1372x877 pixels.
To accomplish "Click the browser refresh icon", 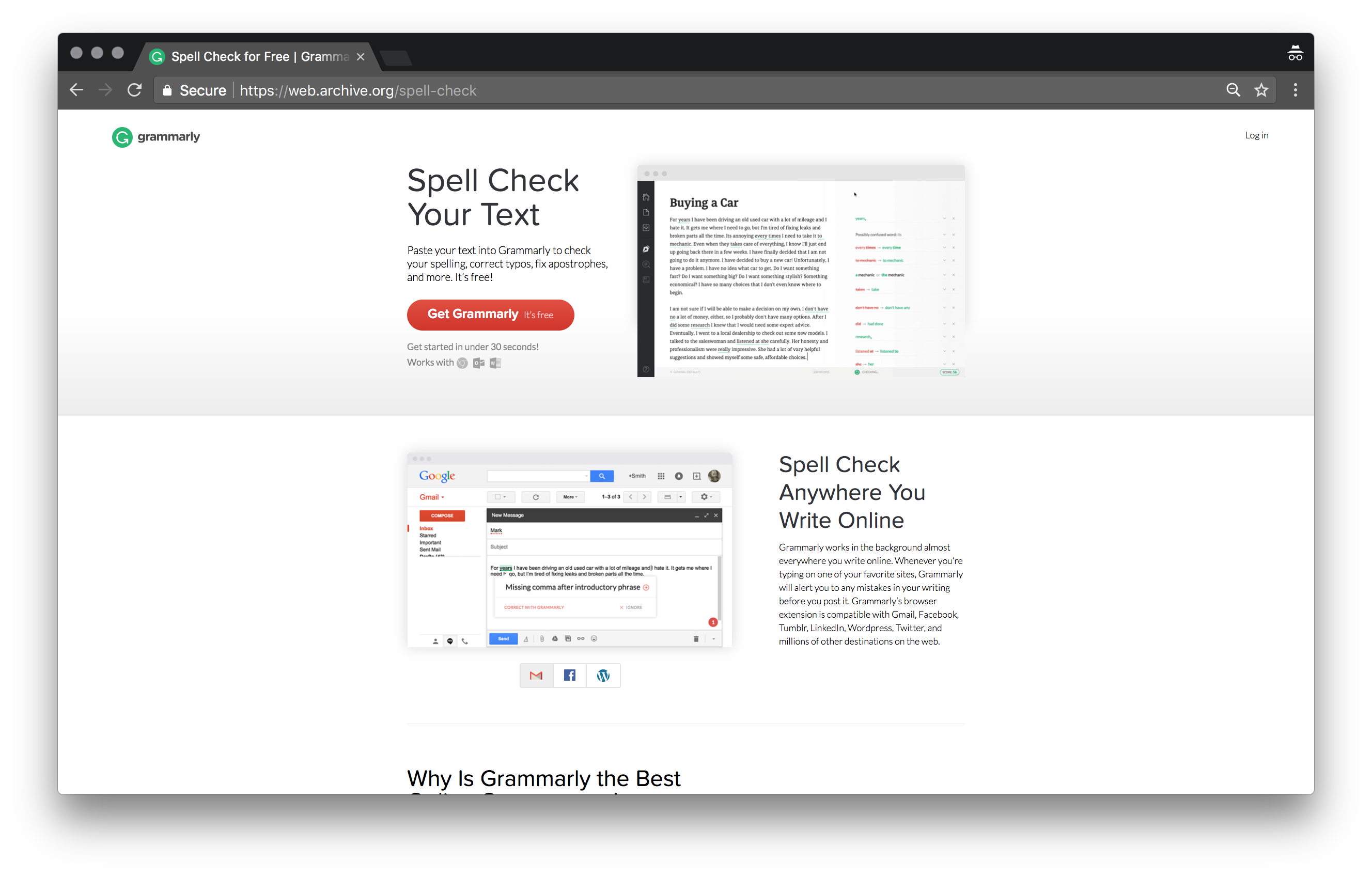I will (x=135, y=90).
